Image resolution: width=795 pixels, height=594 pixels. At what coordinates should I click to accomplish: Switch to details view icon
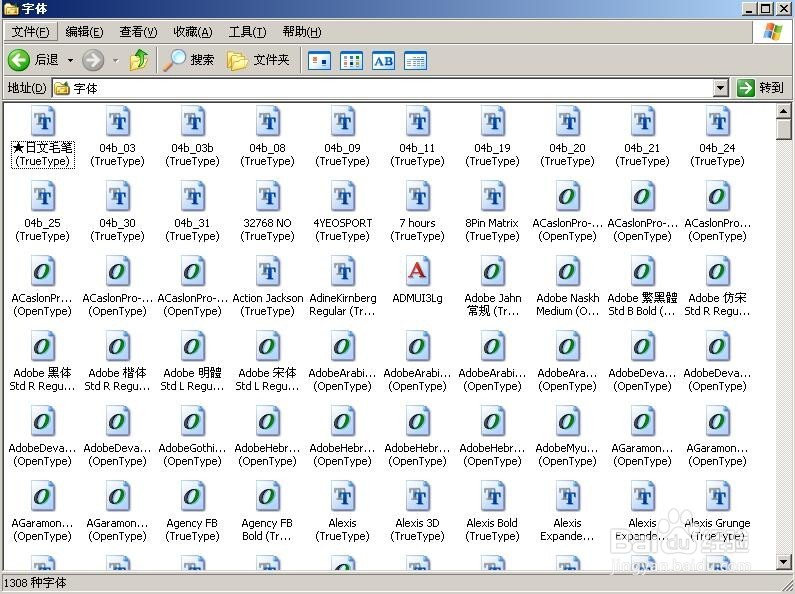click(x=415, y=61)
